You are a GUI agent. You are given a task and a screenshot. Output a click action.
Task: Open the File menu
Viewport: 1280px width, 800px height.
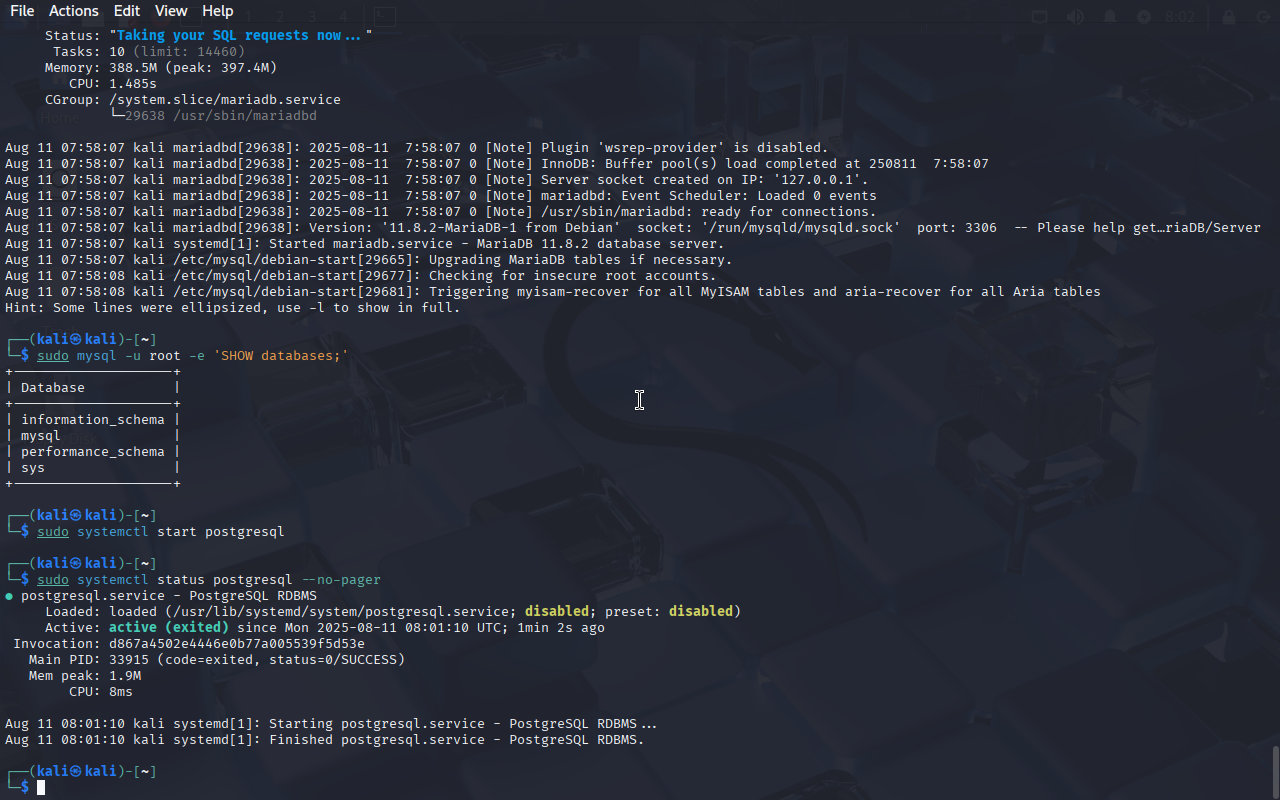pyautogui.click(x=22, y=11)
